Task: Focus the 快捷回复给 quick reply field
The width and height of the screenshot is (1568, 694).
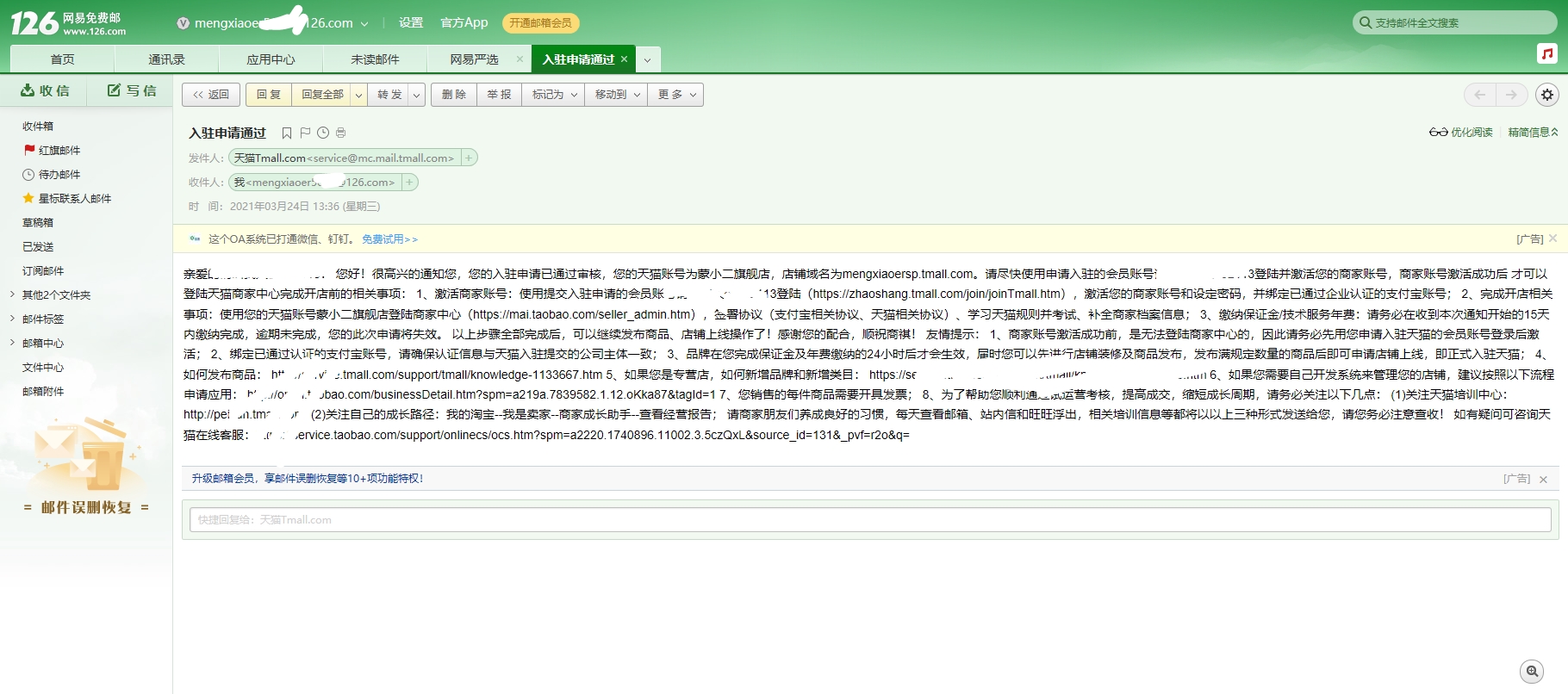Action: [870, 519]
